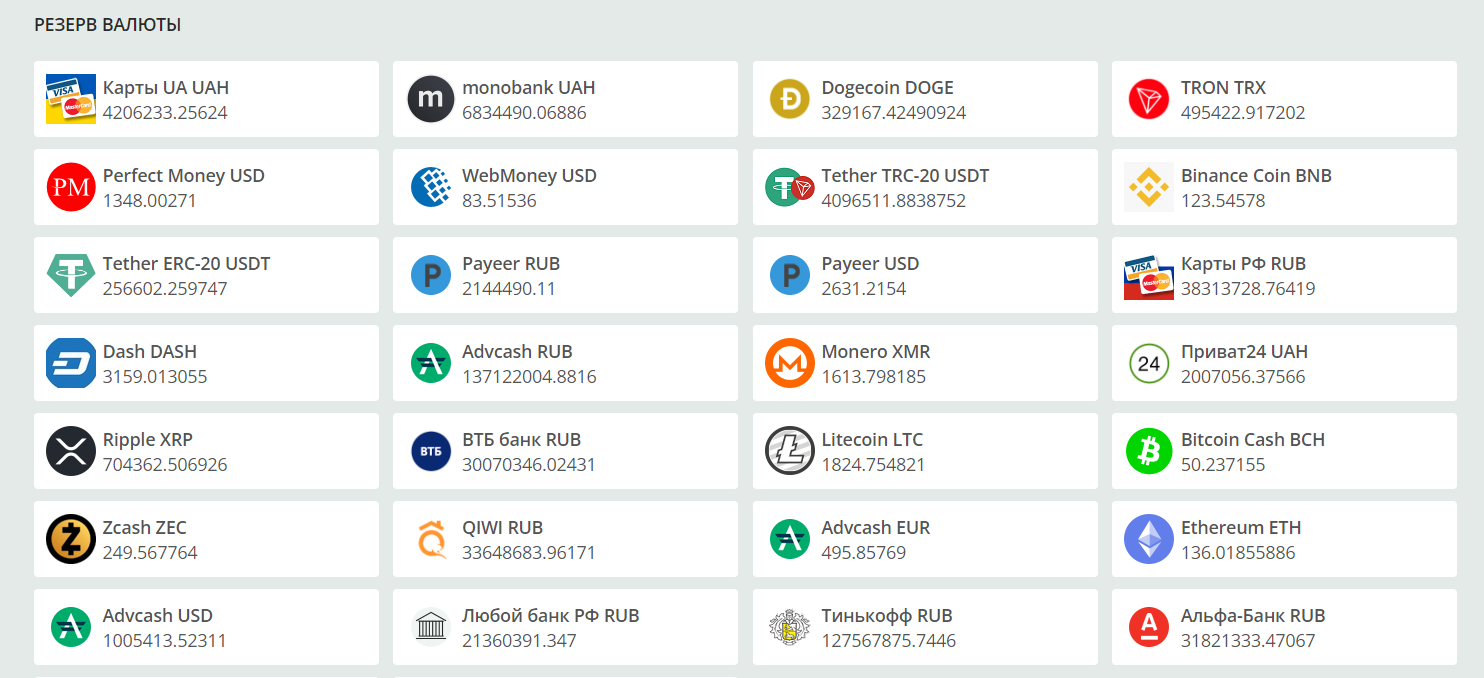Select the 'ВТБ банк RUB' label
Image resolution: width=1484 pixels, height=678 pixels.
(x=522, y=439)
